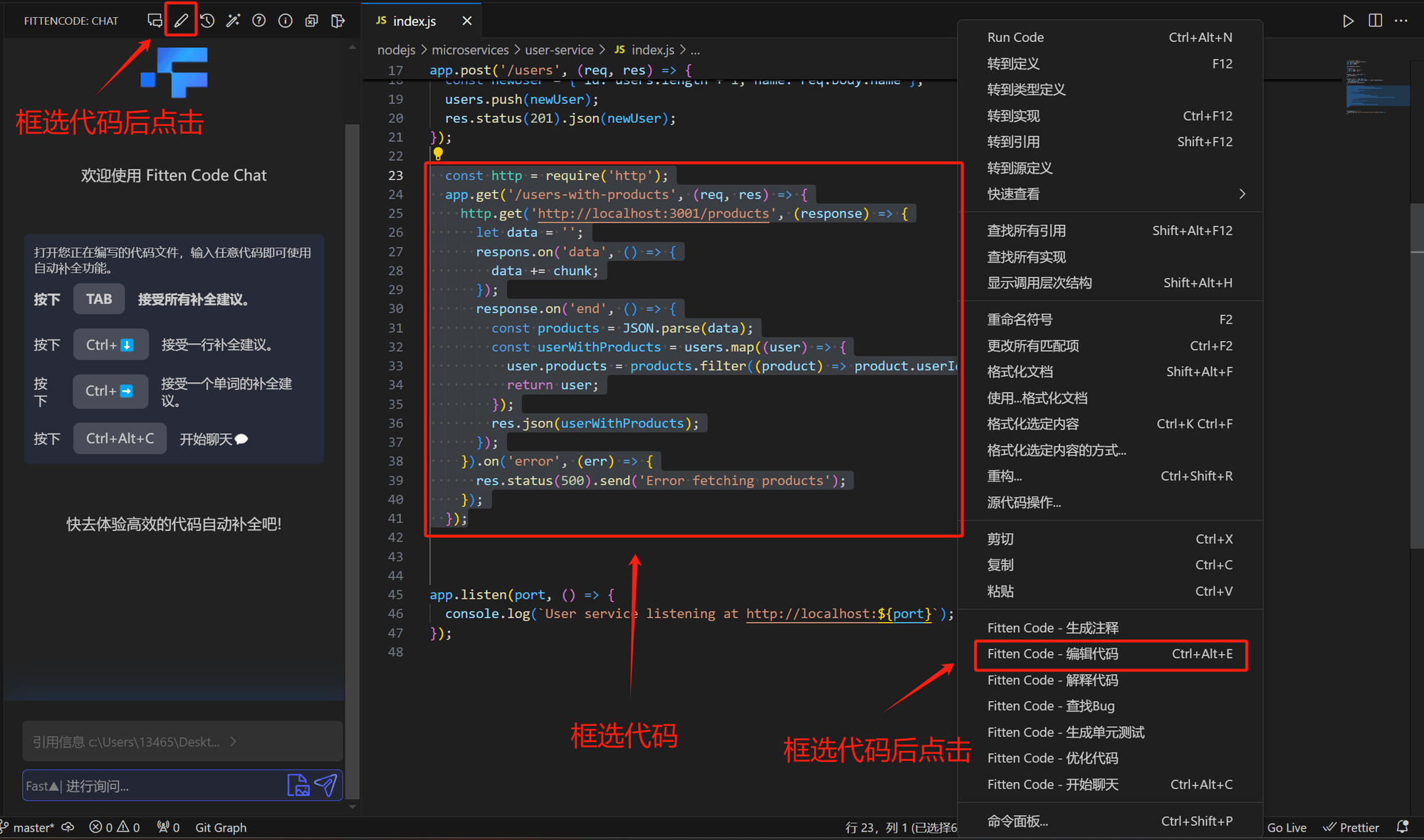This screenshot has width=1424, height=840.
Task: Expand the 快速查看 submenu arrow
Action: click(x=1242, y=194)
